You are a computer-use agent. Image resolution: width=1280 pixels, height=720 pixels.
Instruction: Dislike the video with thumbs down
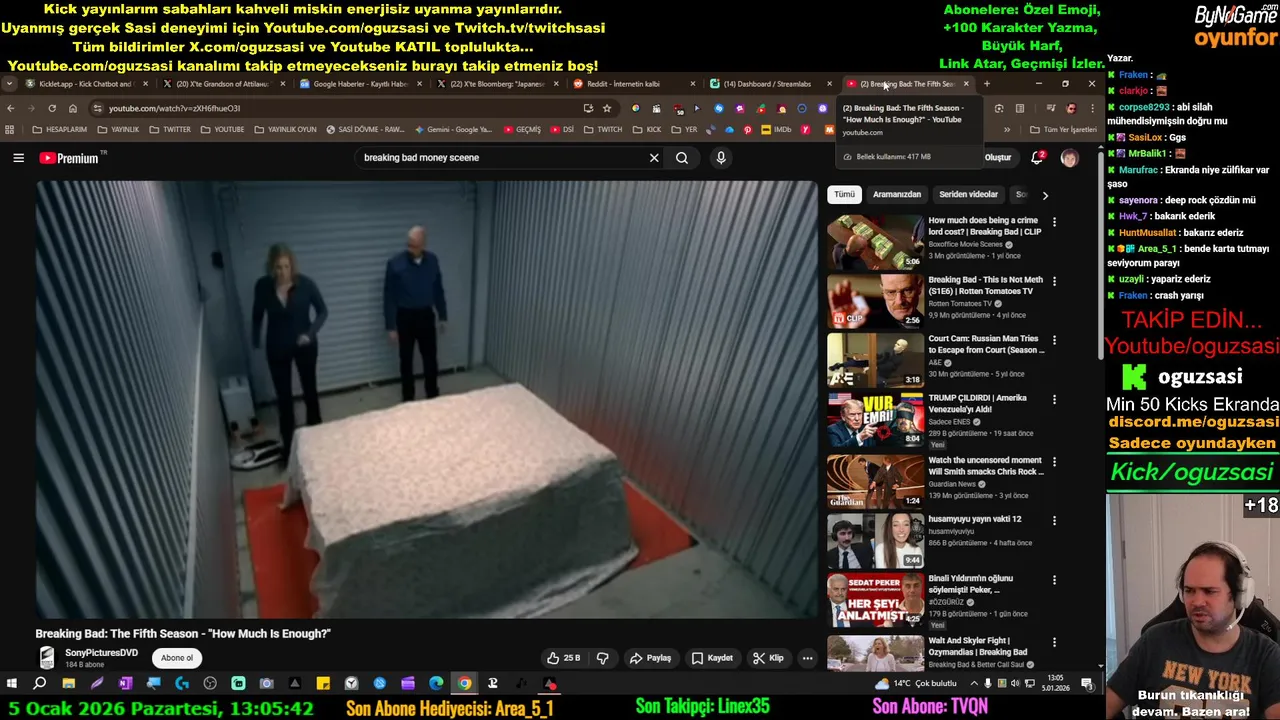point(602,658)
